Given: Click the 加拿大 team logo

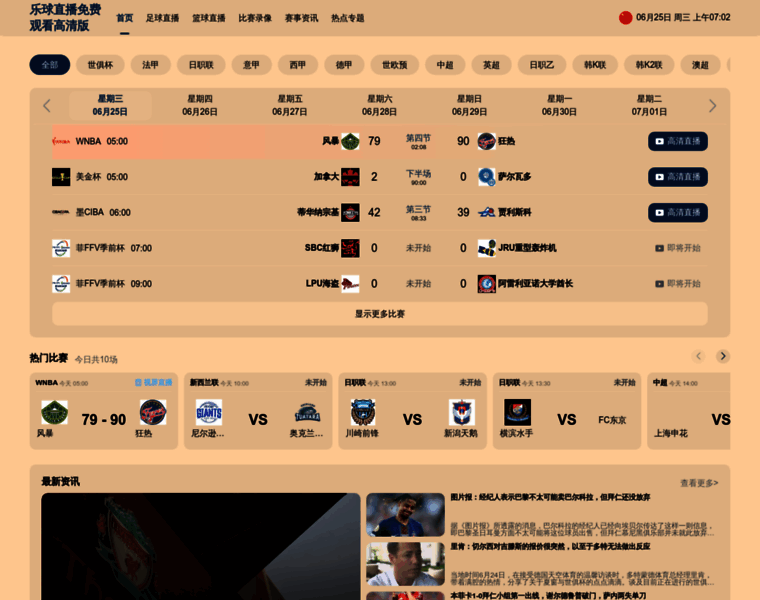Looking at the screenshot, I should pos(350,177).
